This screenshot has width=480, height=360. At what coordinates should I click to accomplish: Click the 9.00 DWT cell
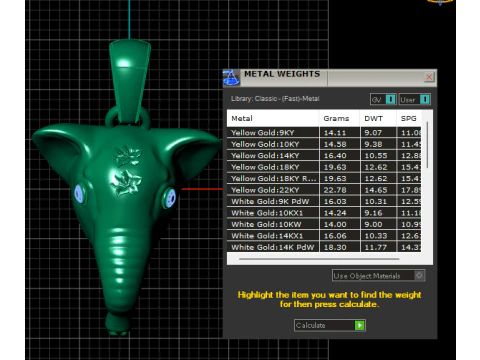pyautogui.click(x=378, y=224)
